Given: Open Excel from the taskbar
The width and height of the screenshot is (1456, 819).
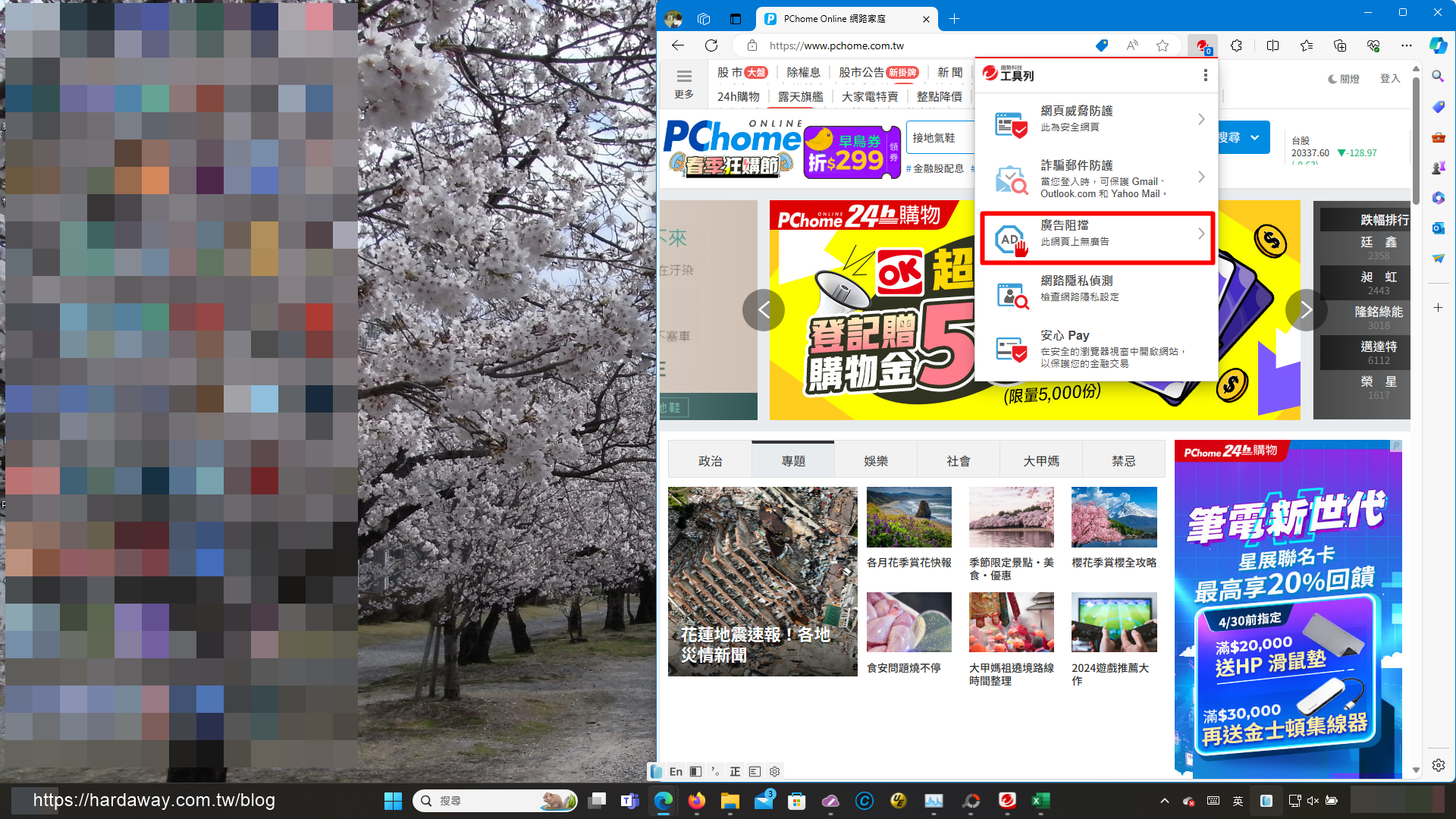Looking at the screenshot, I should (x=1040, y=801).
